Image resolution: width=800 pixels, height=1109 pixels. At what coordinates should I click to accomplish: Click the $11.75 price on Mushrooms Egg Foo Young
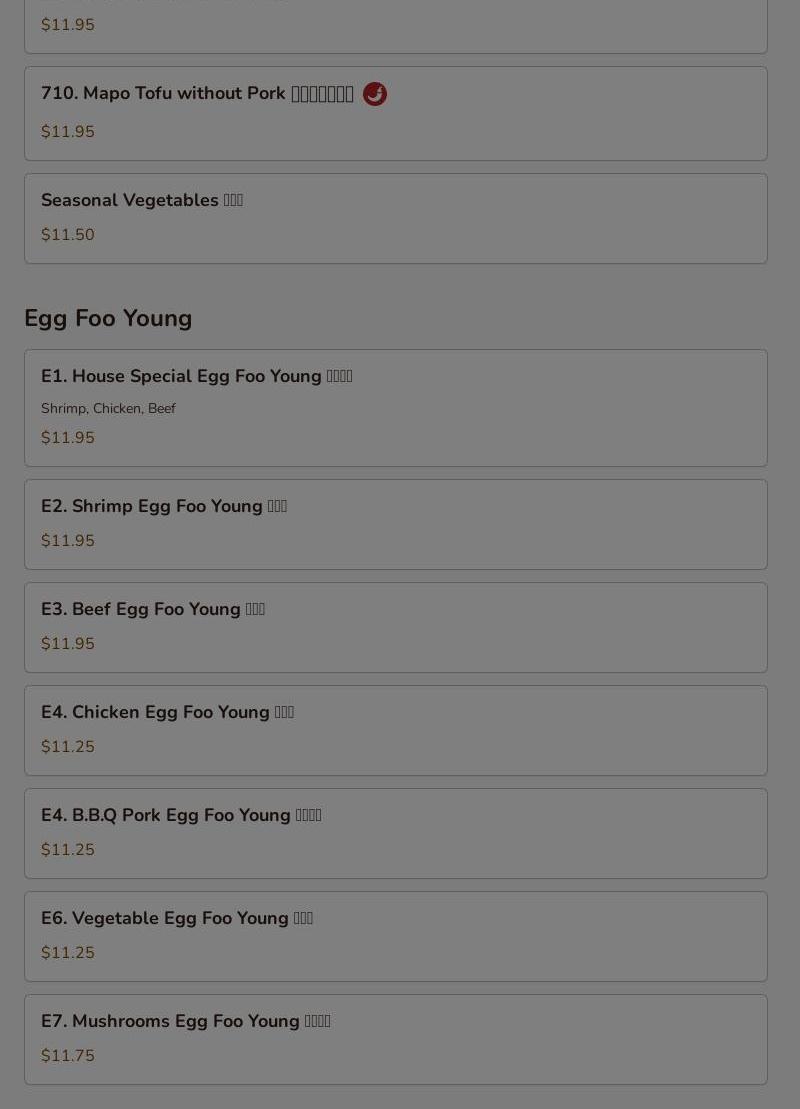click(x=68, y=1055)
